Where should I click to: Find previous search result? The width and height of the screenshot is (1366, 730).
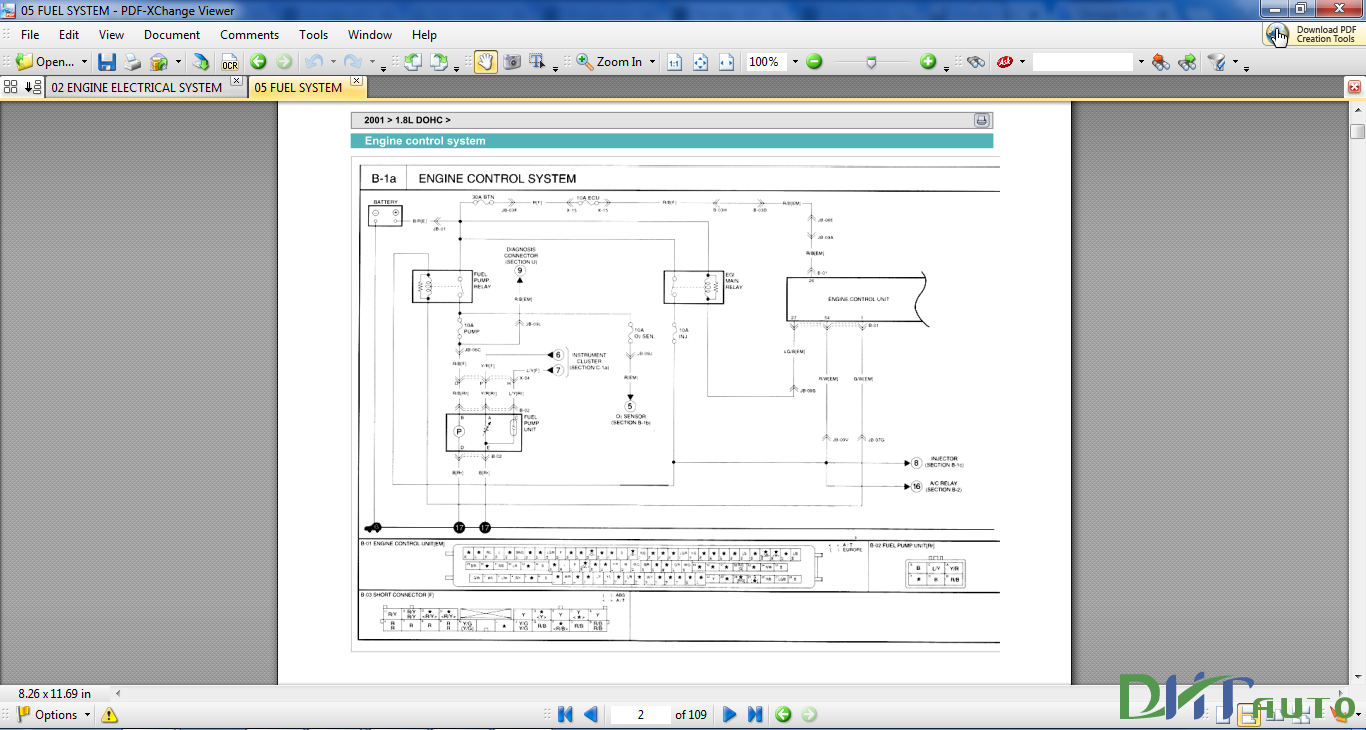point(1161,62)
